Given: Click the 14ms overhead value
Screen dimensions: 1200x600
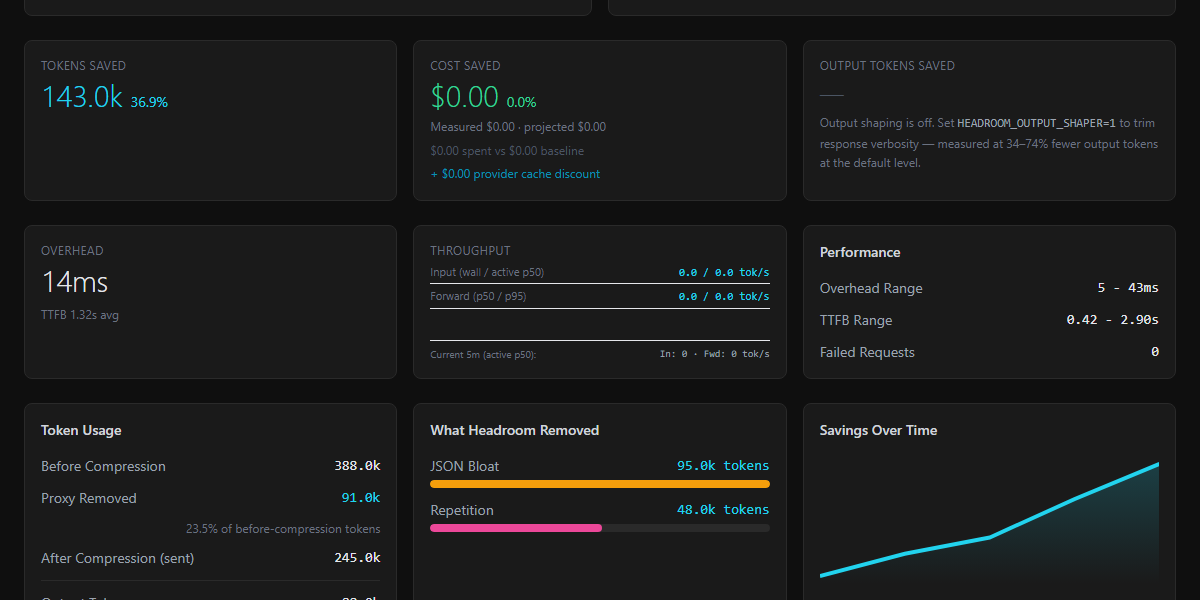Looking at the screenshot, I should coord(74,282).
